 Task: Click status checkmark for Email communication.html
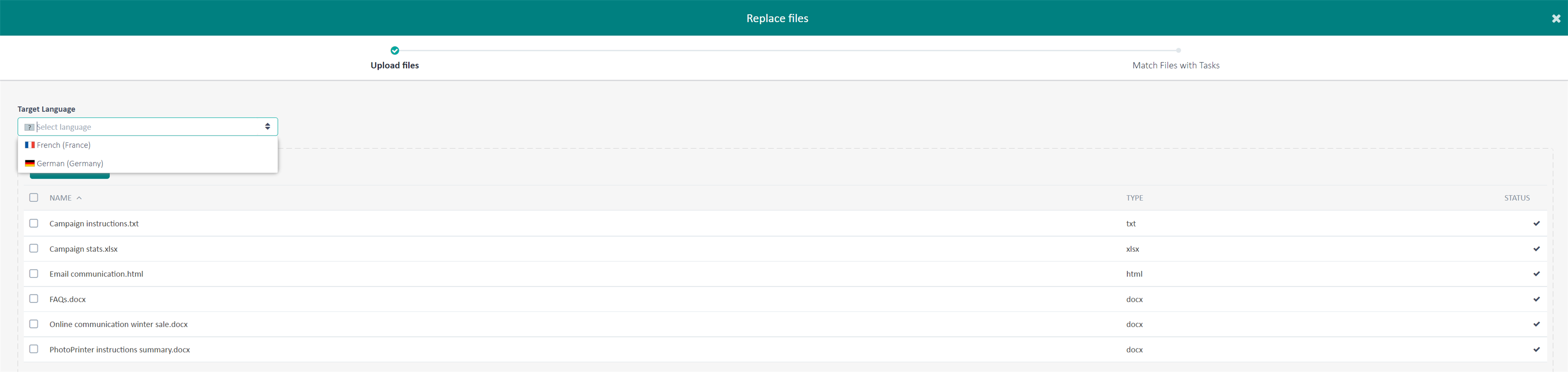1536,274
